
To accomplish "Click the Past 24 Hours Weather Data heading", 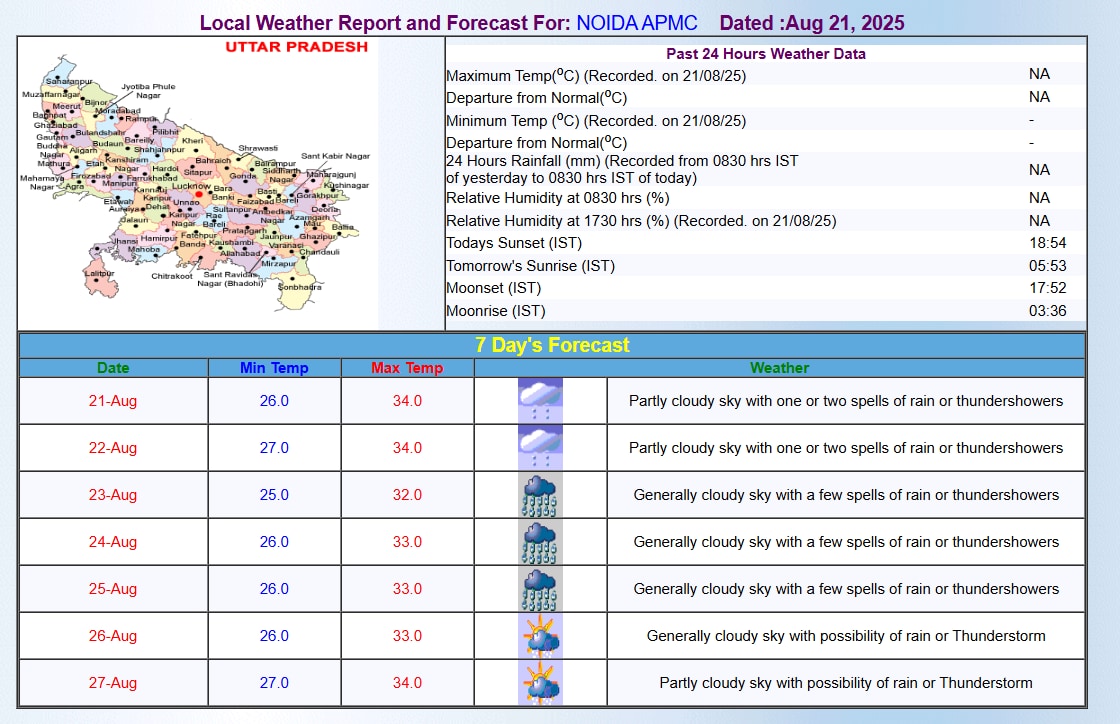I will pos(766,54).
